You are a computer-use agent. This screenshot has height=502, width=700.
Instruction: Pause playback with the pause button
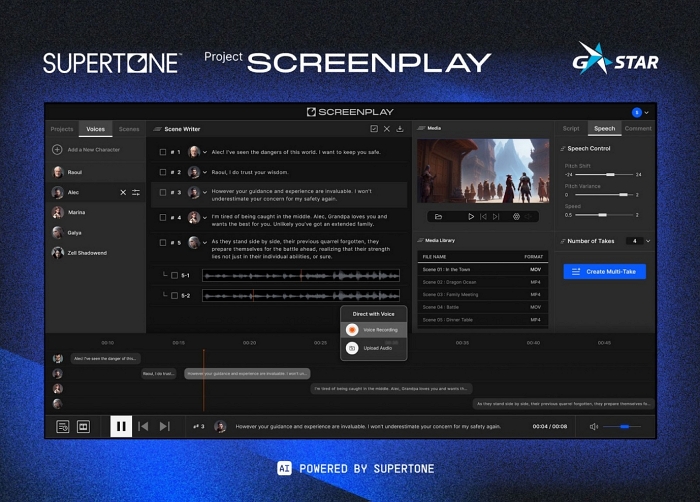point(121,426)
